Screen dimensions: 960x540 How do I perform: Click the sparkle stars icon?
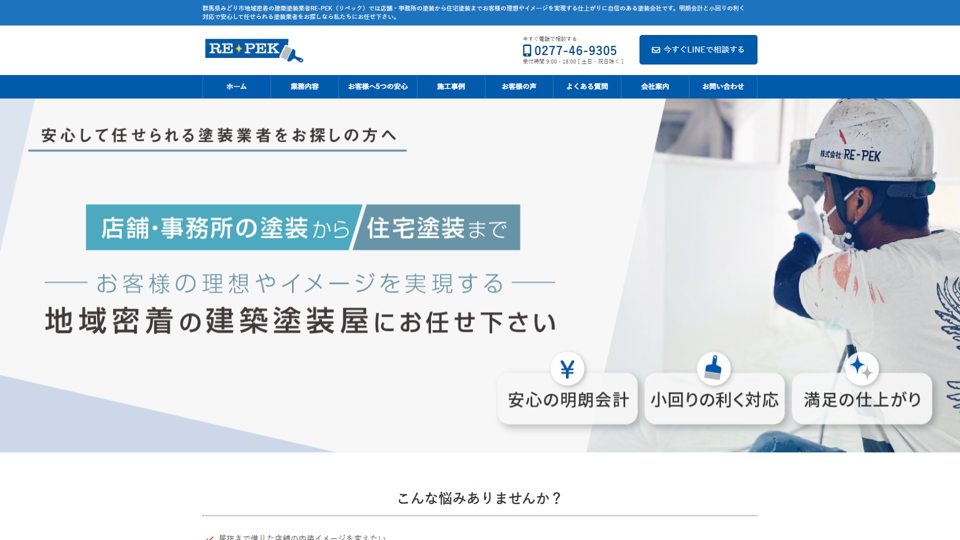860,369
